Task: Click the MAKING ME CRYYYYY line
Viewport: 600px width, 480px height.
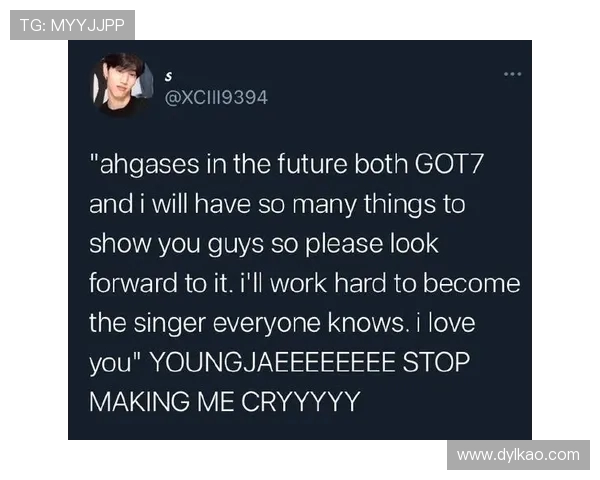Action: (x=225, y=402)
